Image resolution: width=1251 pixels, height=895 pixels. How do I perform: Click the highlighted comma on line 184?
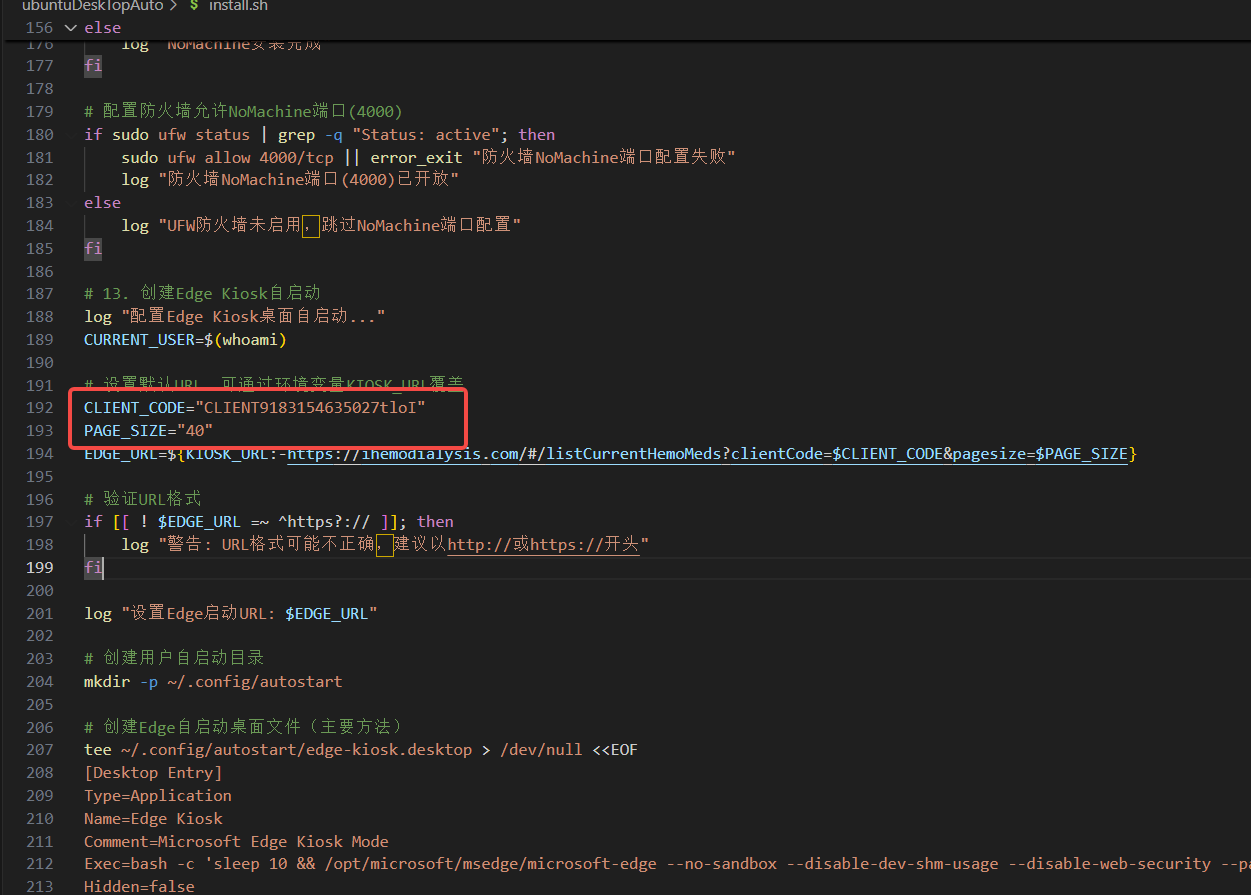[x=310, y=226]
